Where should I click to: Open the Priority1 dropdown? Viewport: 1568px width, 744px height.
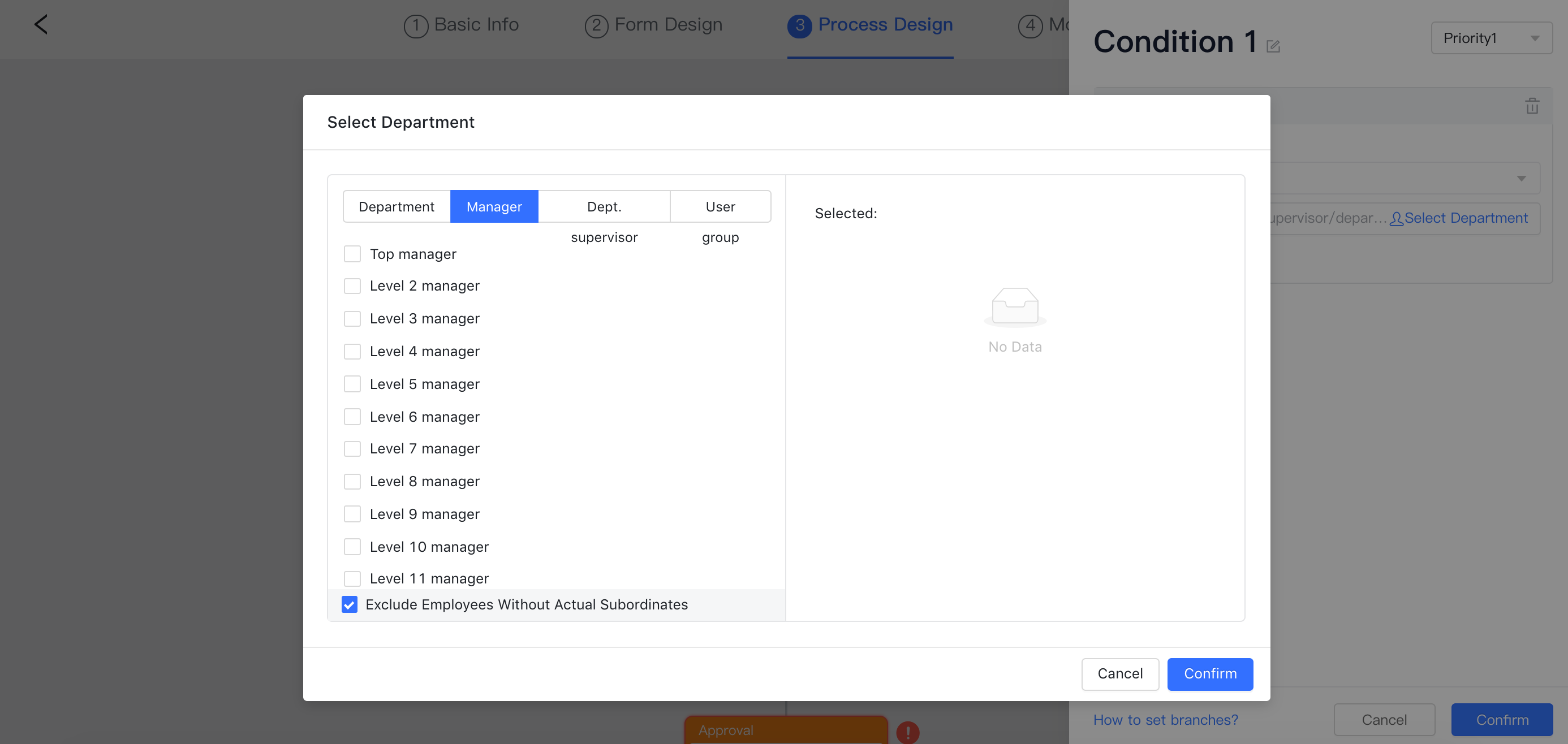(x=1491, y=38)
